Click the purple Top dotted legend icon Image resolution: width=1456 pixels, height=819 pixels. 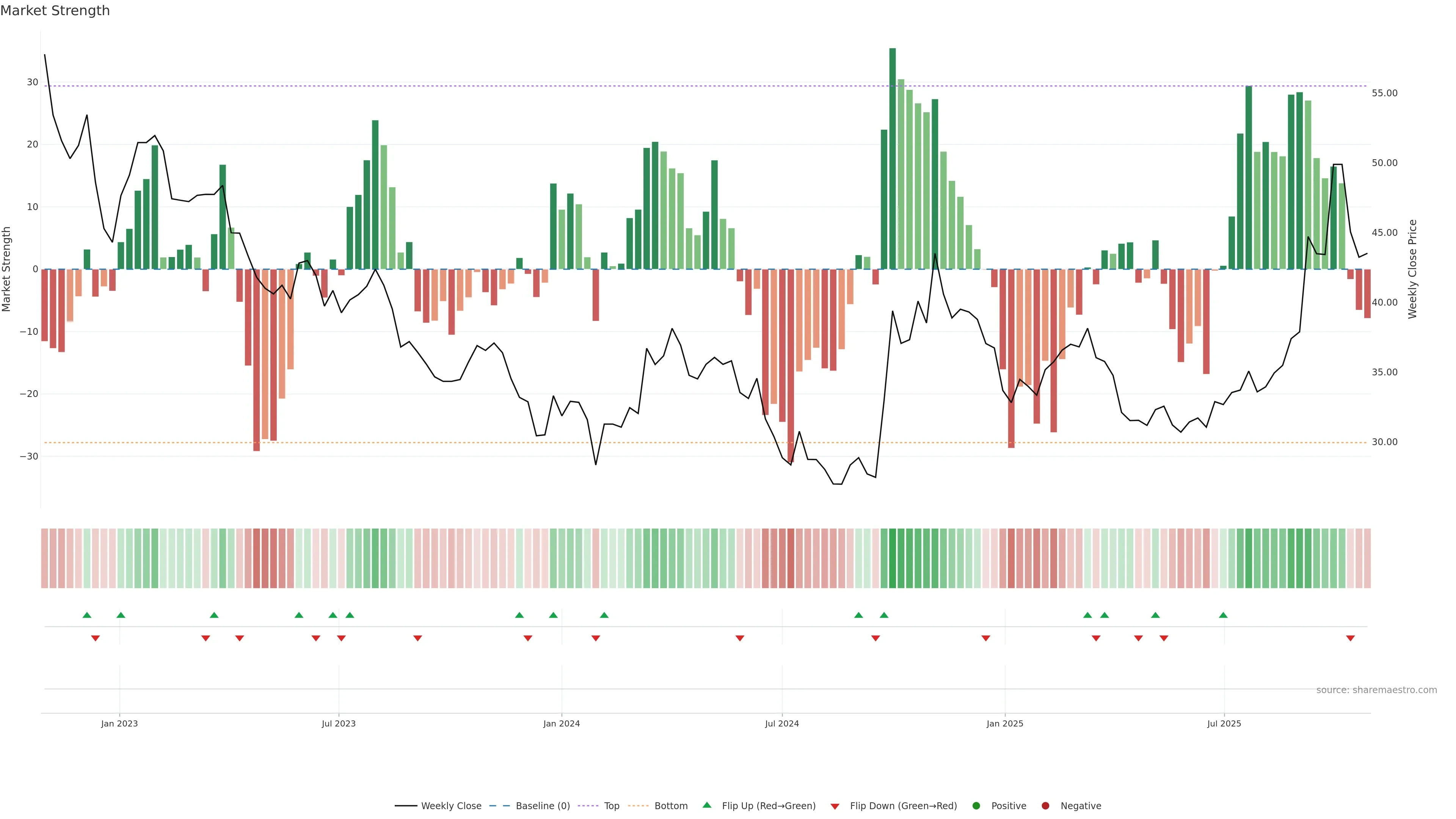[x=588, y=806]
